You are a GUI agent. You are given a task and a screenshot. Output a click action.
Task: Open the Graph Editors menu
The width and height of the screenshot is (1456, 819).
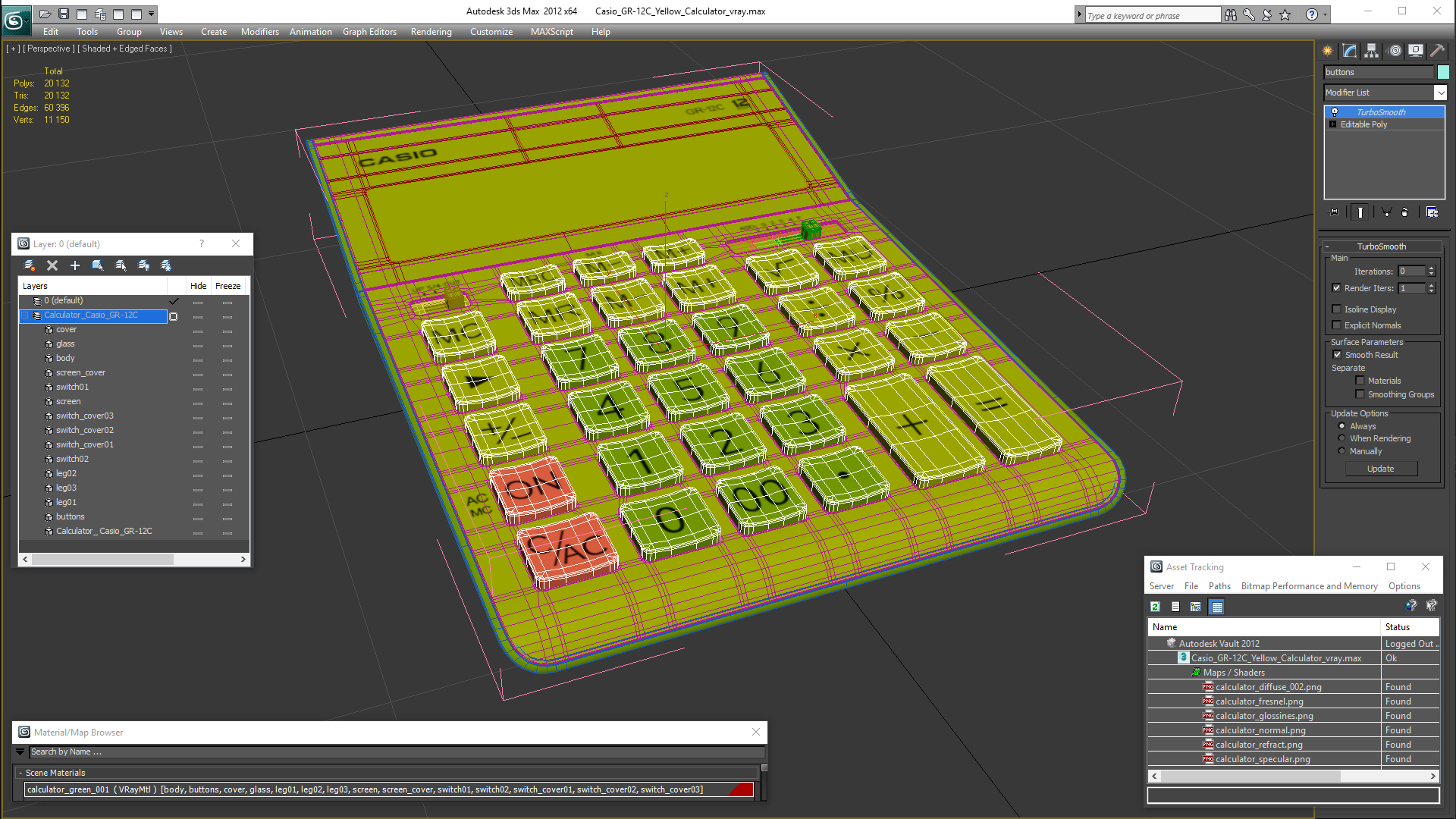(x=369, y=32)
